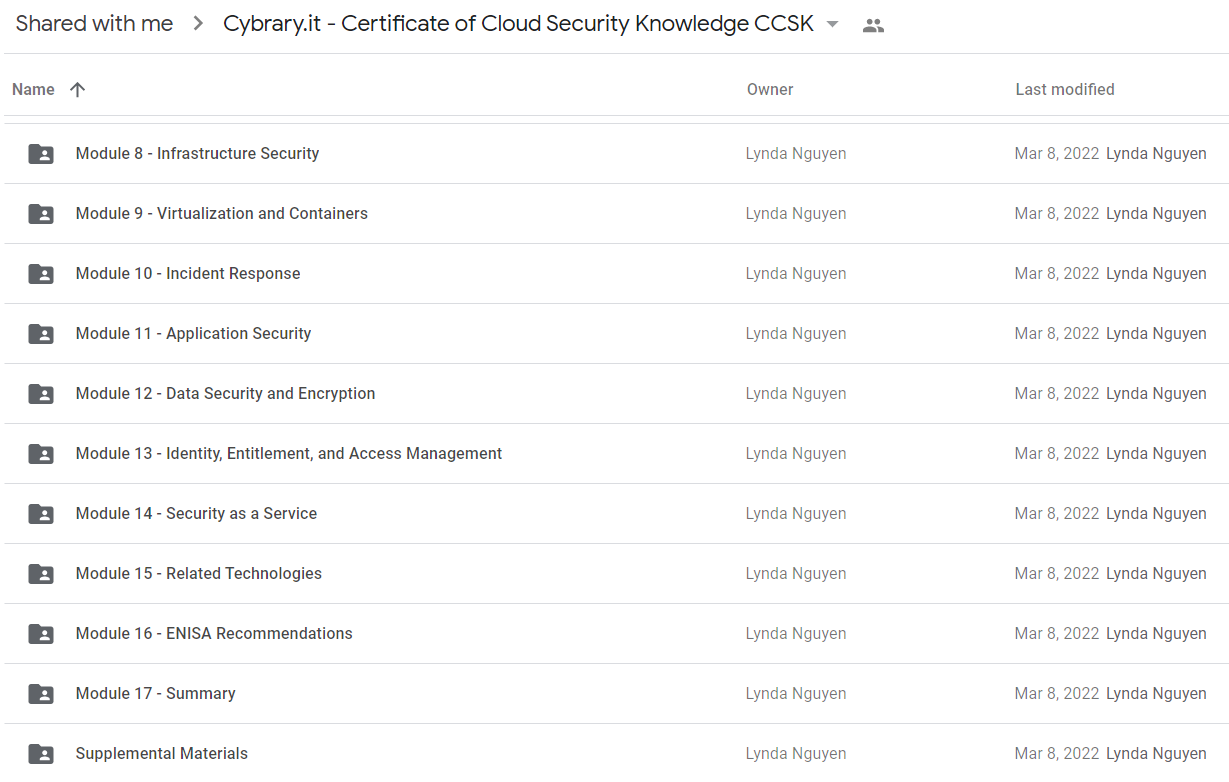
Task: Select the Supplemental Materials folder name
Action: tap(162, 753)
